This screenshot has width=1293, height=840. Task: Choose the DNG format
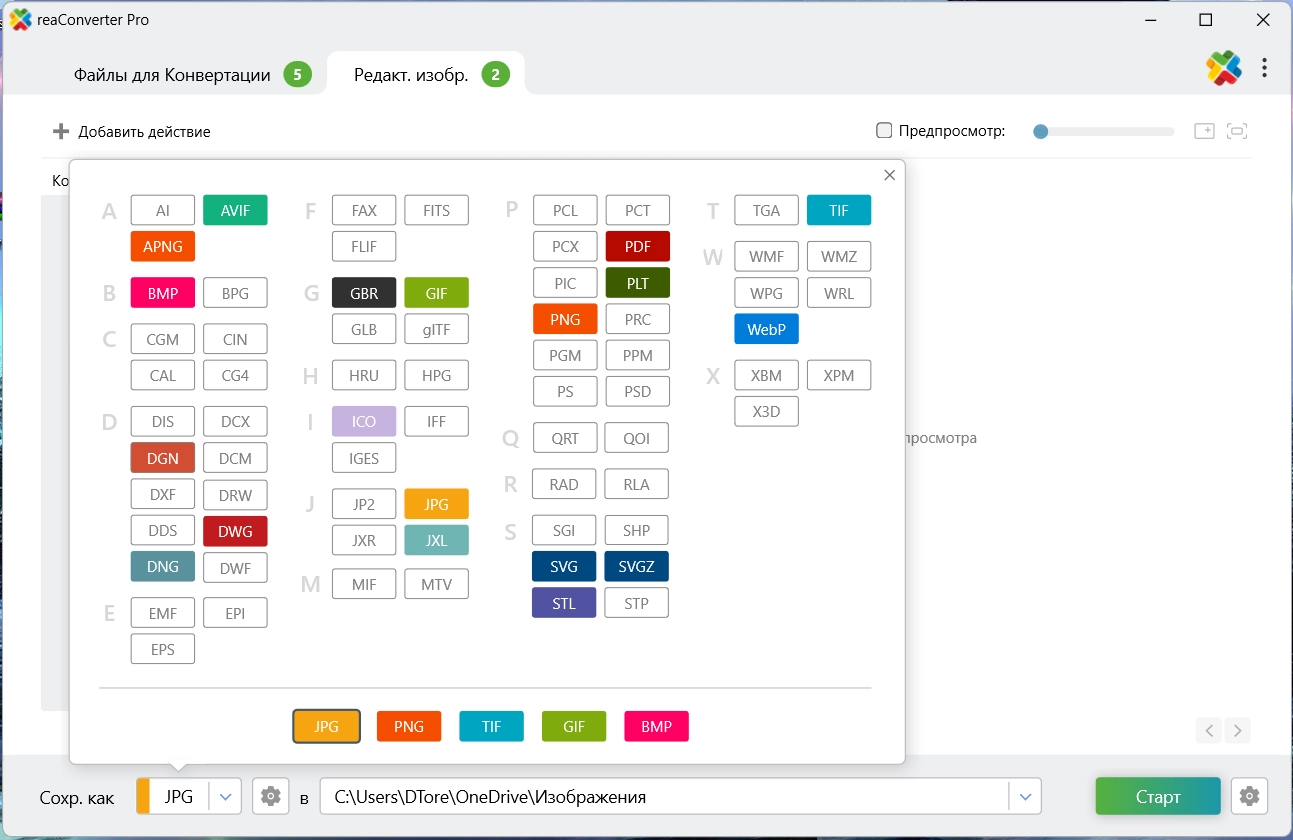(163, 566)
